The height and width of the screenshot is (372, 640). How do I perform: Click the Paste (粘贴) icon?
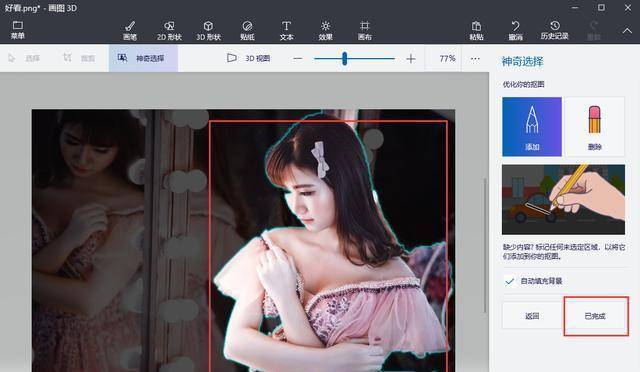(476, 31)
